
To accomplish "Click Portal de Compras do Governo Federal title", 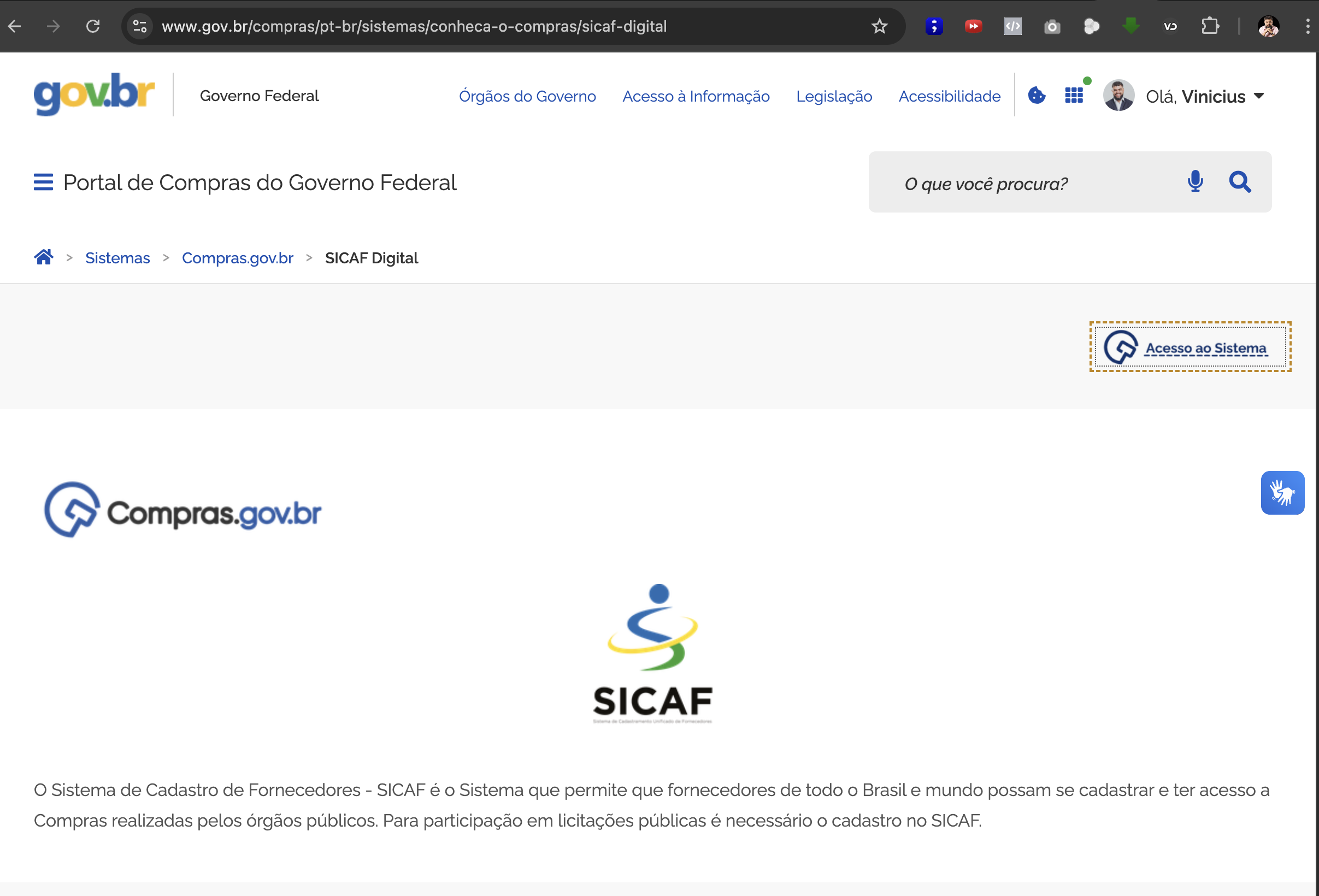I will 260,182.
